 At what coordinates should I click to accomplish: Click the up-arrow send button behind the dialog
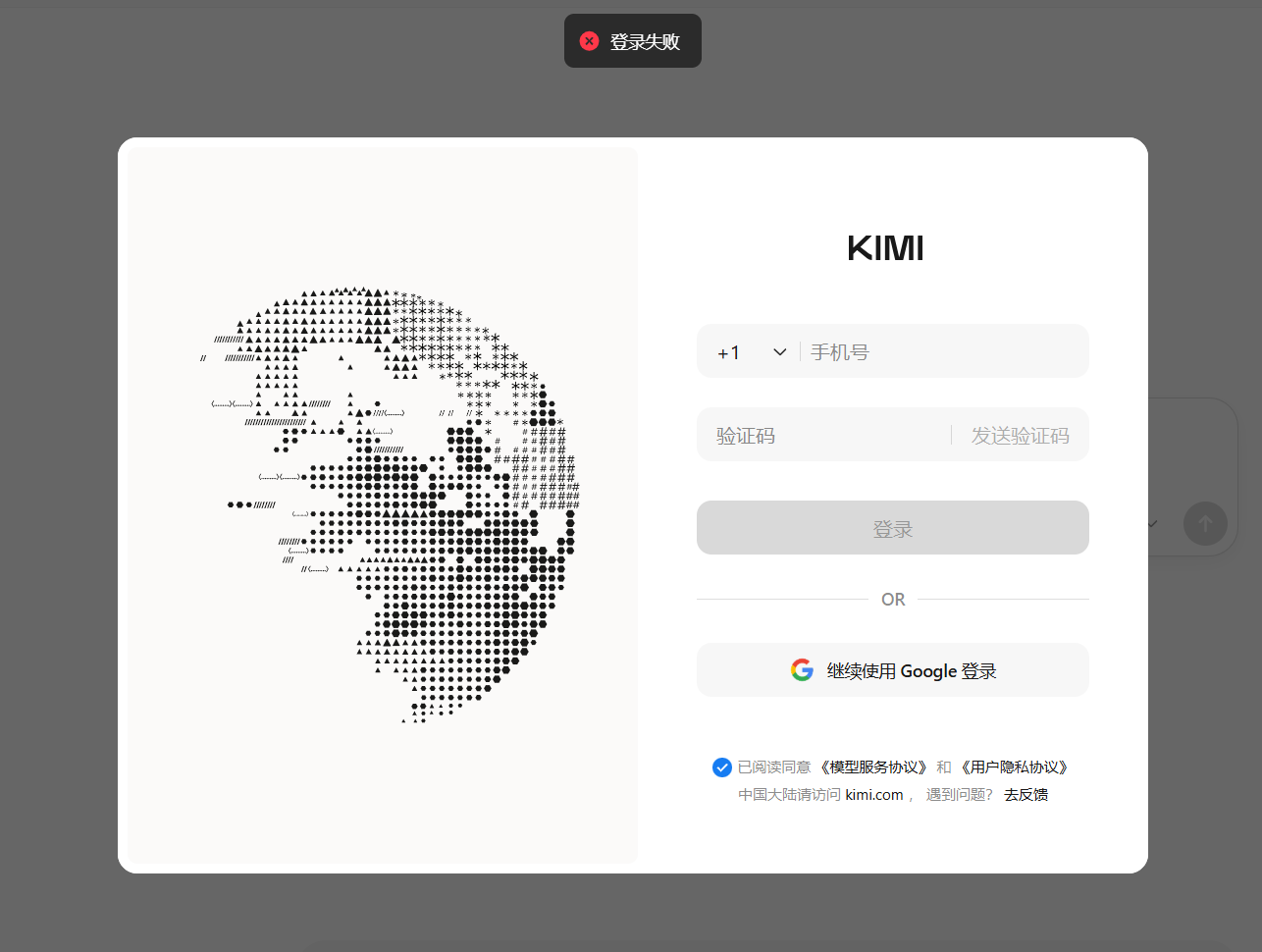[1205, 523]
